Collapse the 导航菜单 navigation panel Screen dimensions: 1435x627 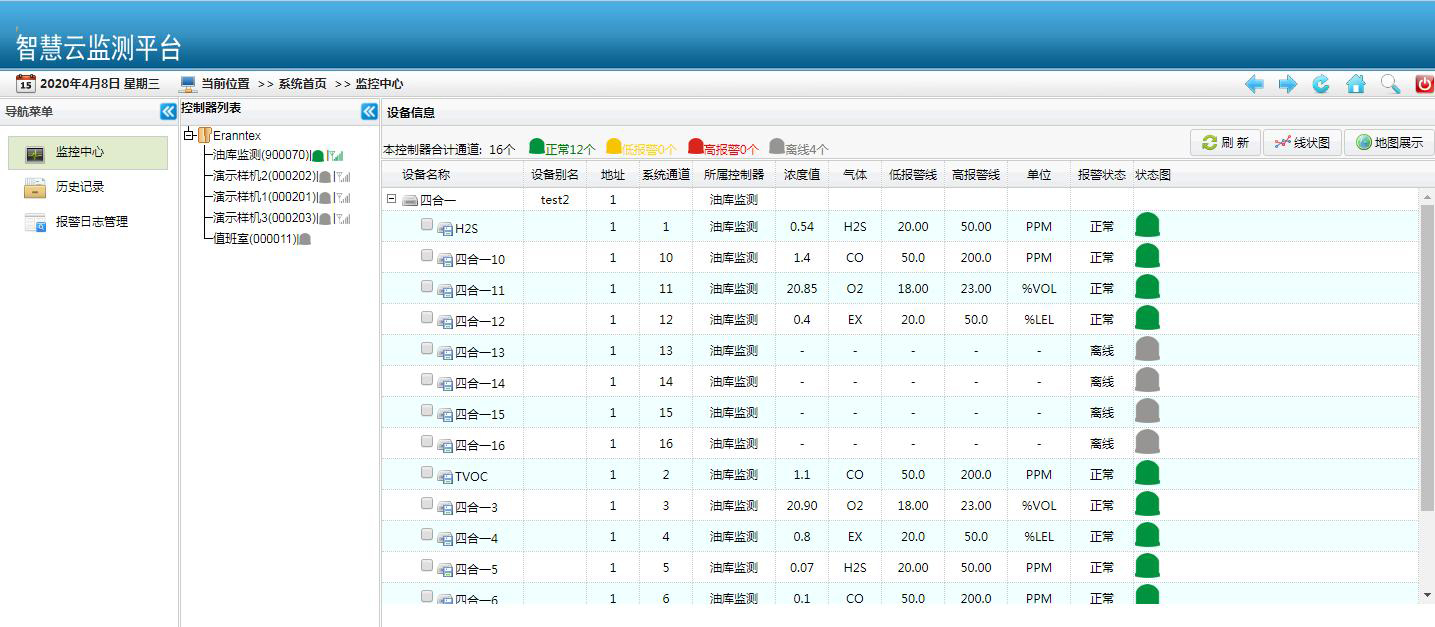[x=168, y=112]
